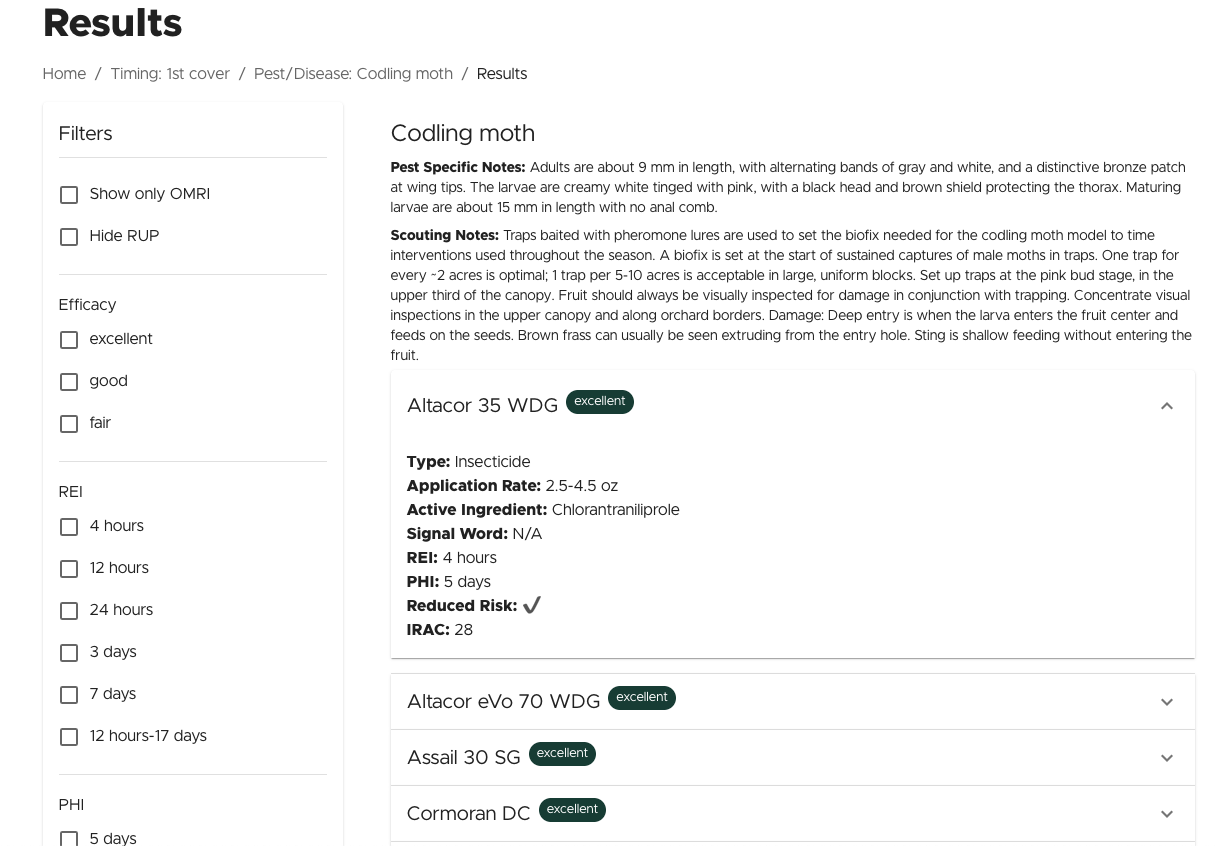
Task: Open the Altacor eVo 70 WDG row
Action: (503, 702)
